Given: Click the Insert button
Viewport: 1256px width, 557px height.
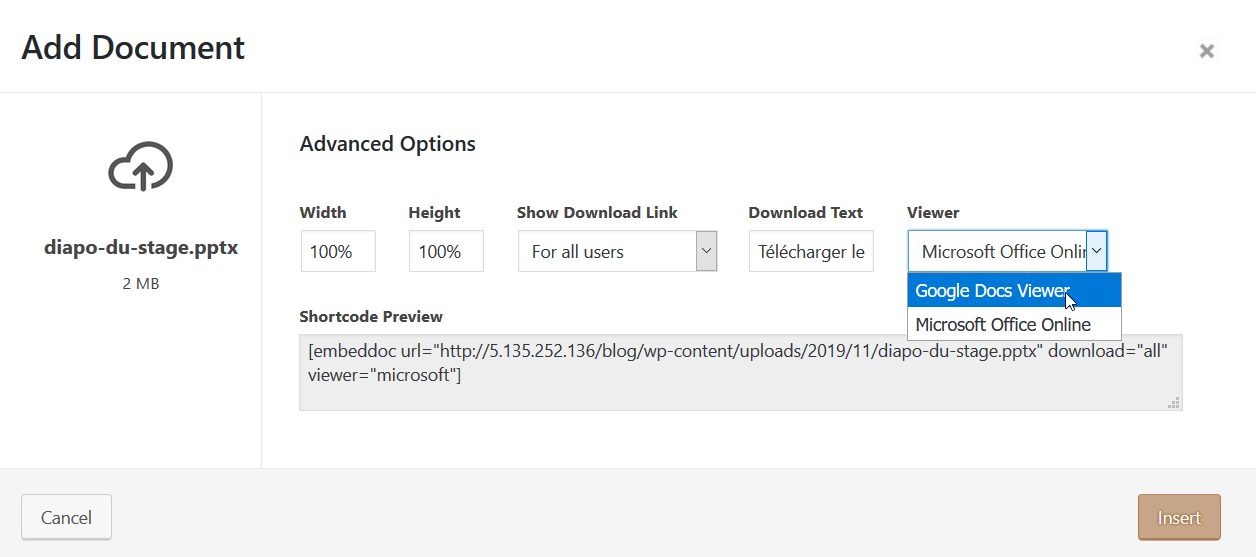Looking at the screenshot, I should 1179,517.
